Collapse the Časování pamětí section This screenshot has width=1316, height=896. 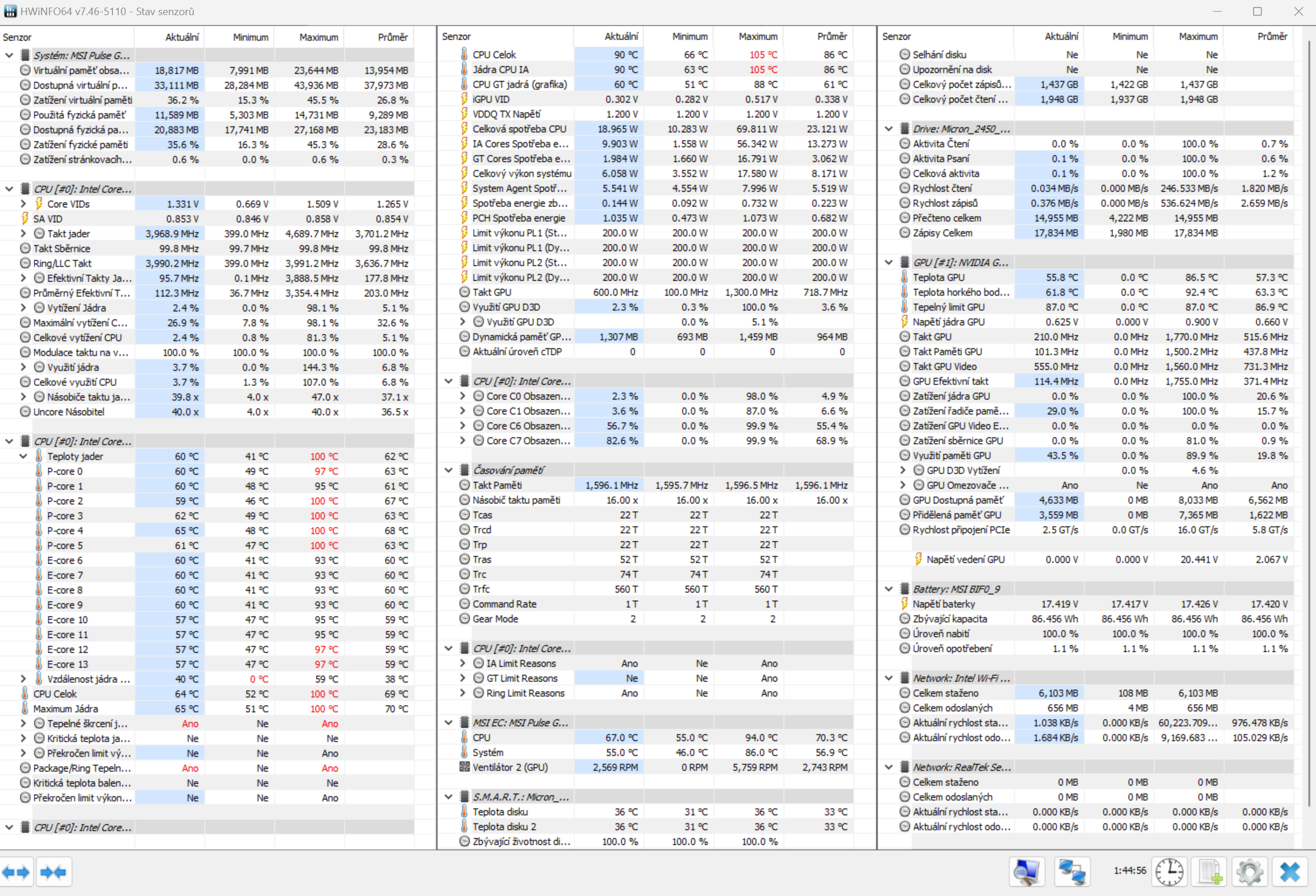point(448,470)
